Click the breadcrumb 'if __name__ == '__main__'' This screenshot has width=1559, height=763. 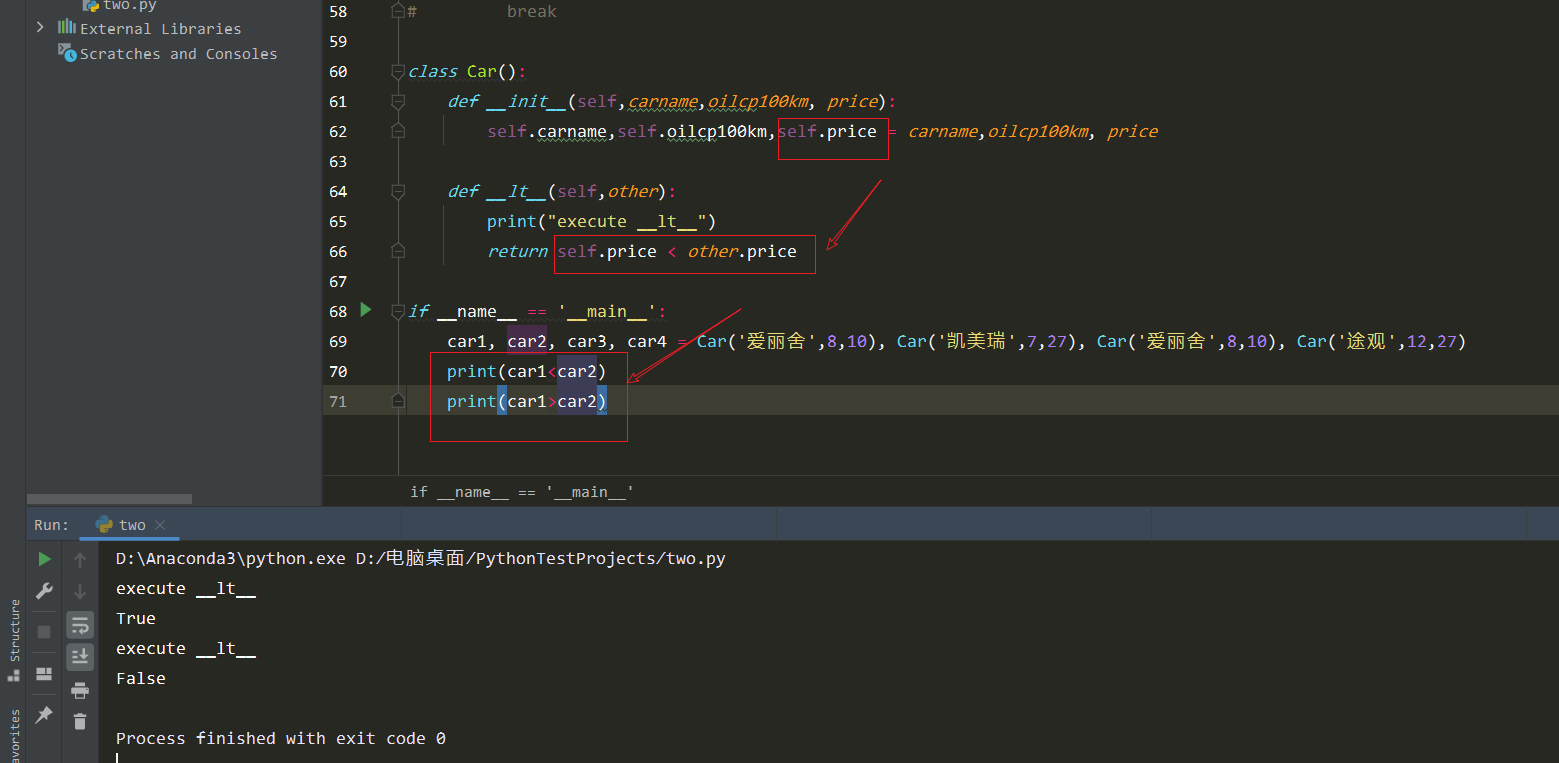point(522,492)
